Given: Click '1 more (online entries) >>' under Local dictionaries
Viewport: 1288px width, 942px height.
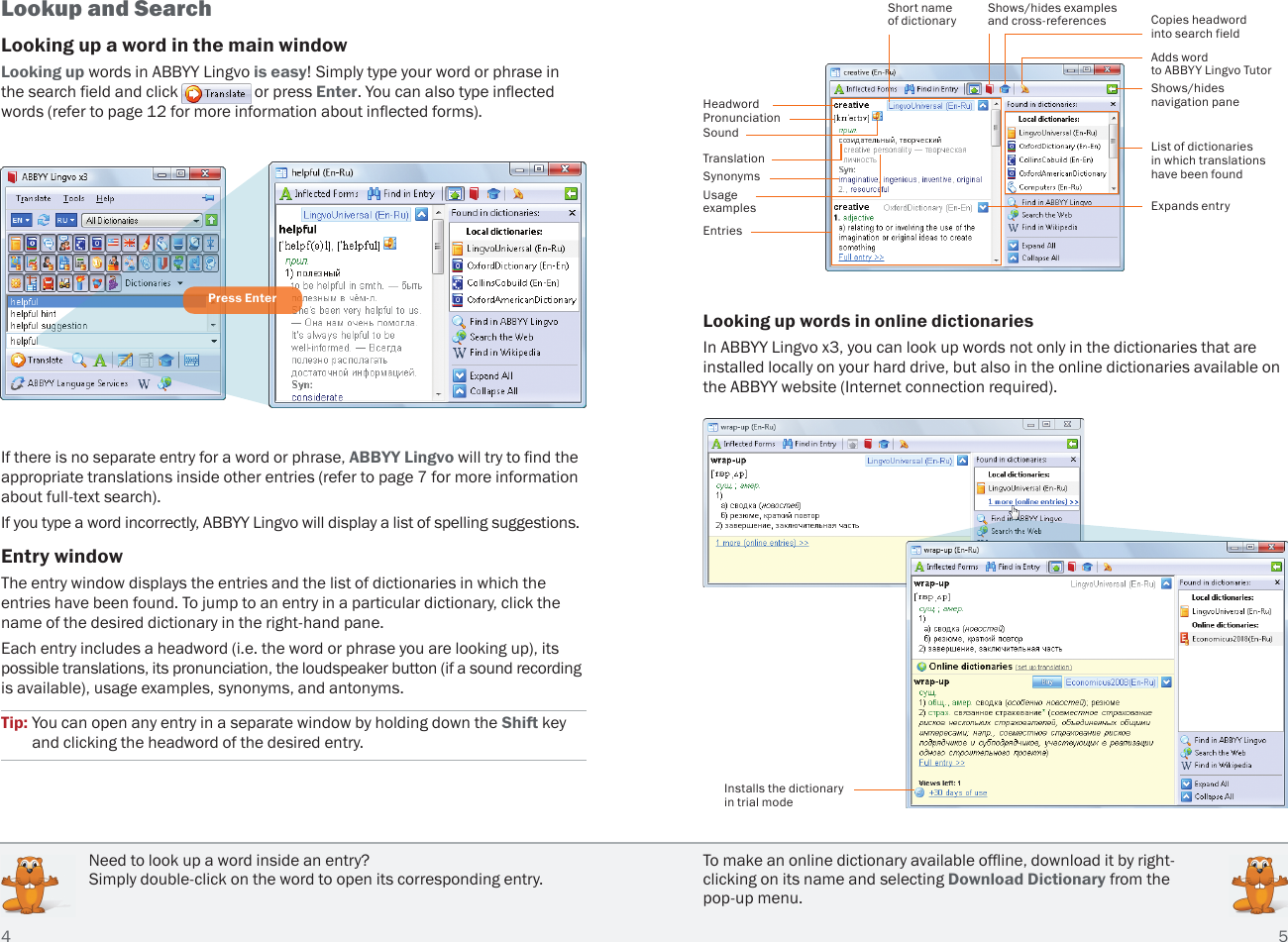Looking at the screenshot, I should click(x=1032, y=502).
